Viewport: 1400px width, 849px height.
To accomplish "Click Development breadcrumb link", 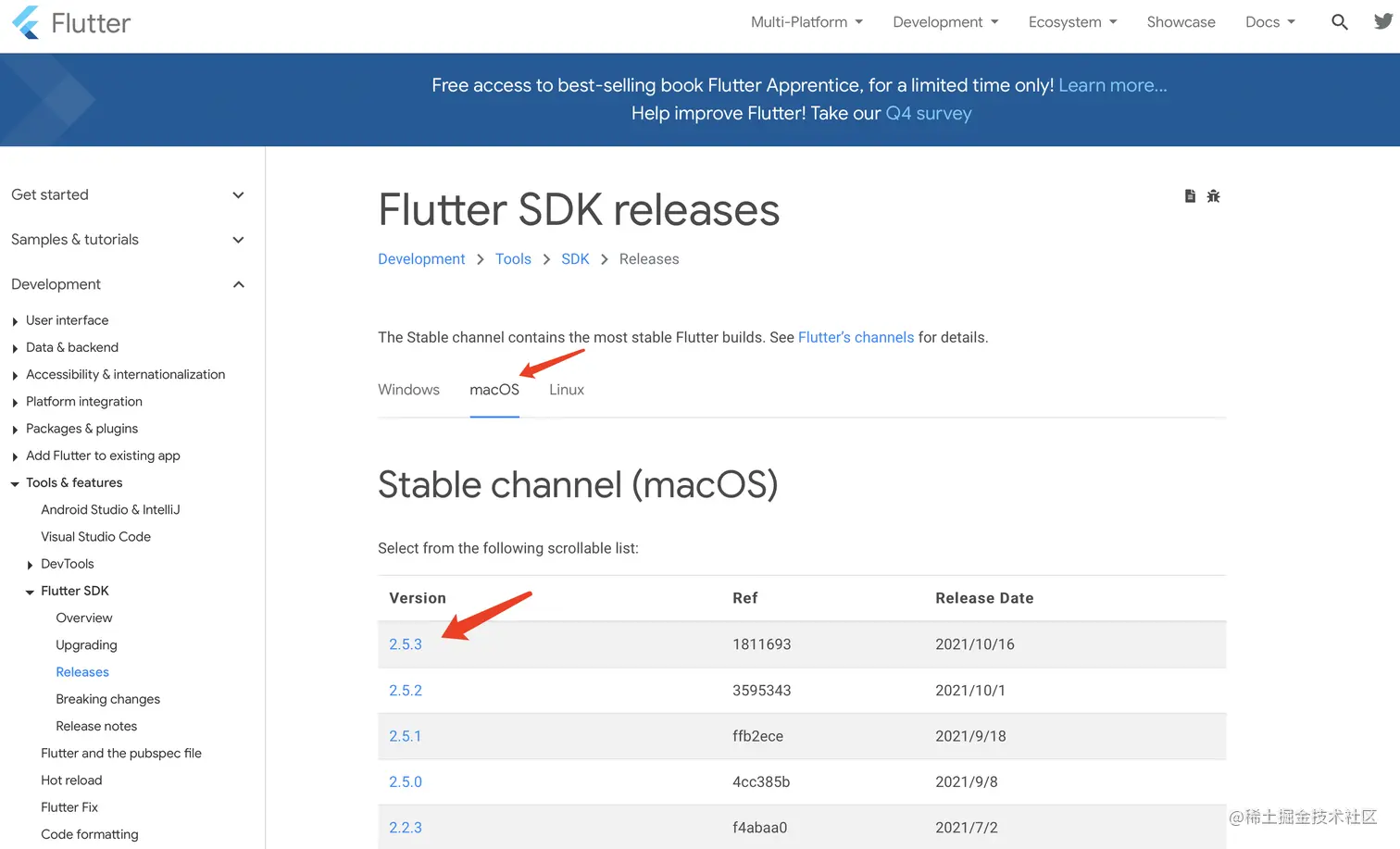I will pyautogui.click(x=421, y=259).
